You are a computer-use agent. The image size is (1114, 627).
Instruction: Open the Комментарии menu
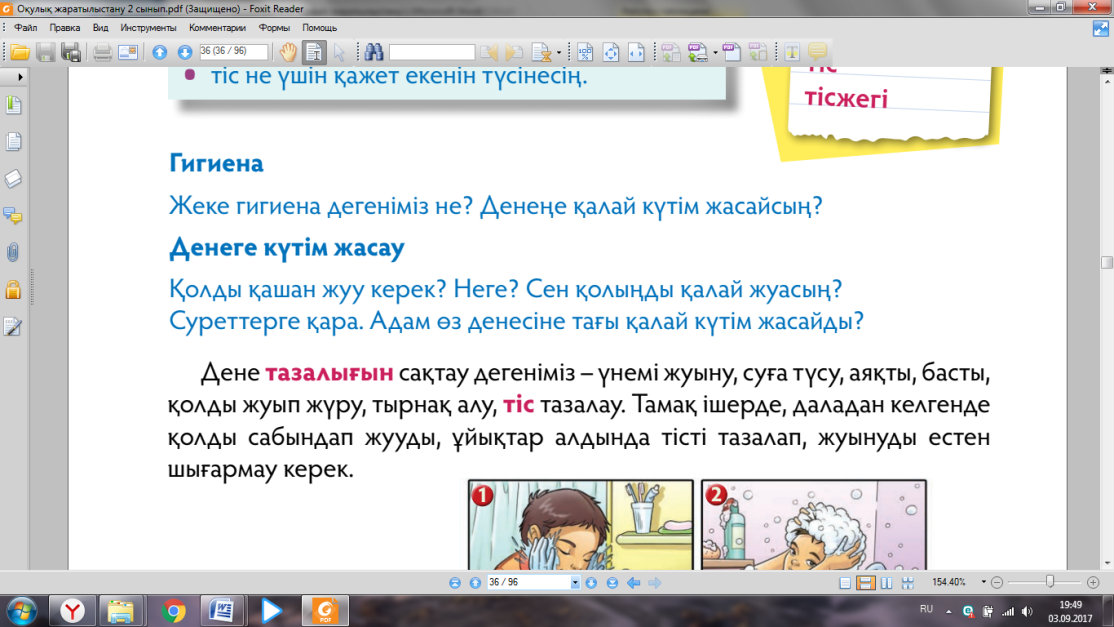(x=217, y=28)
